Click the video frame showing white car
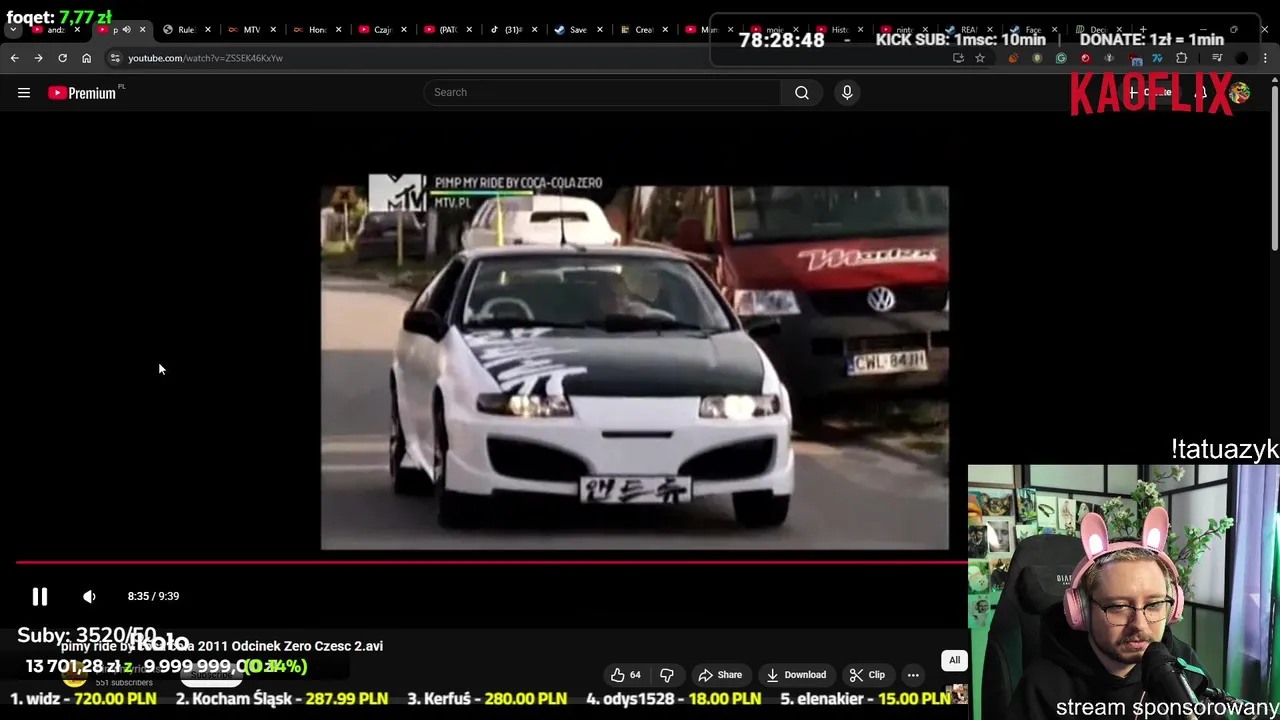The height and width of the screenshot is (720, 1280). click(x=634, y=367)
